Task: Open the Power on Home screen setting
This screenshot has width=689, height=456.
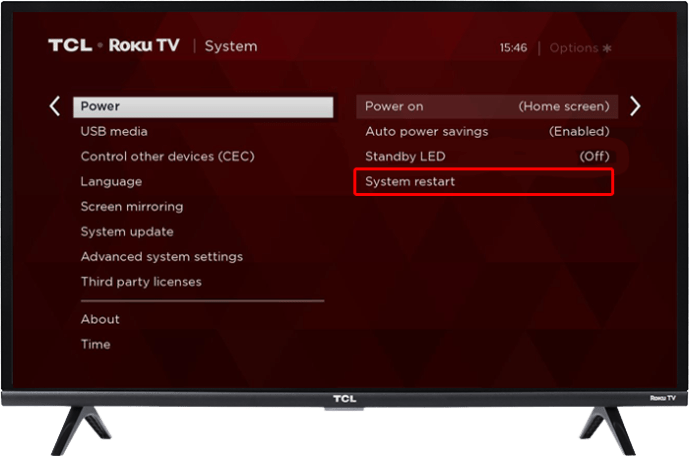Action: (487, 106)
